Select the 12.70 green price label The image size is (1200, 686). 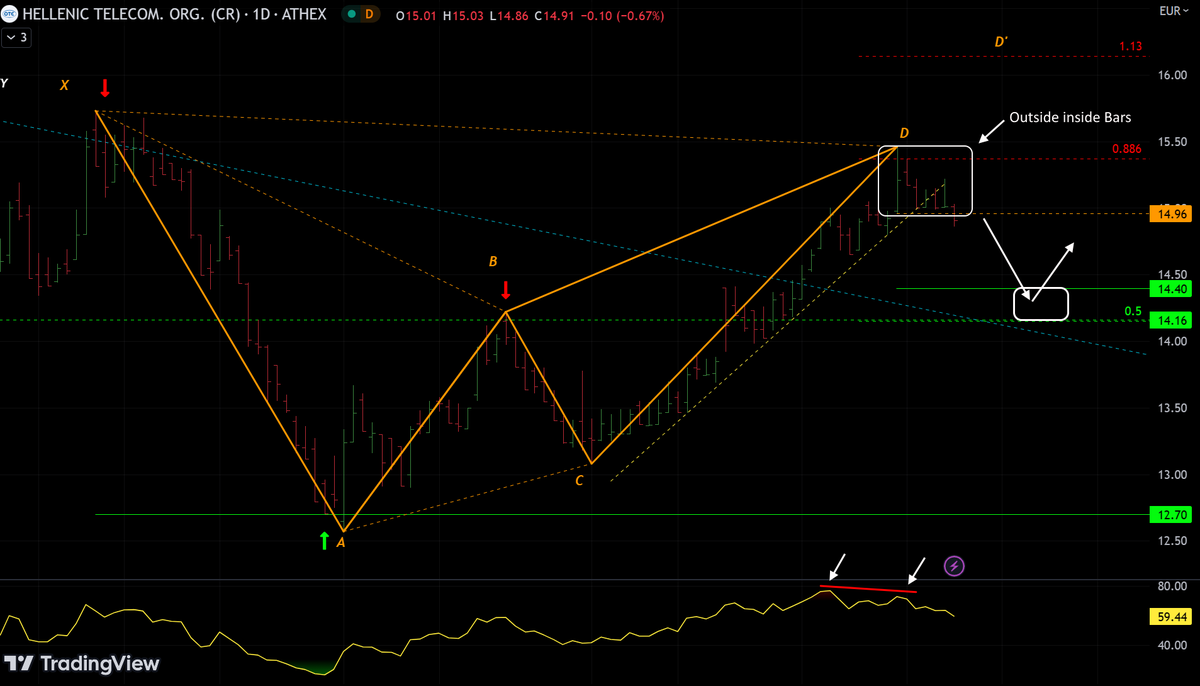(1170, 515)
